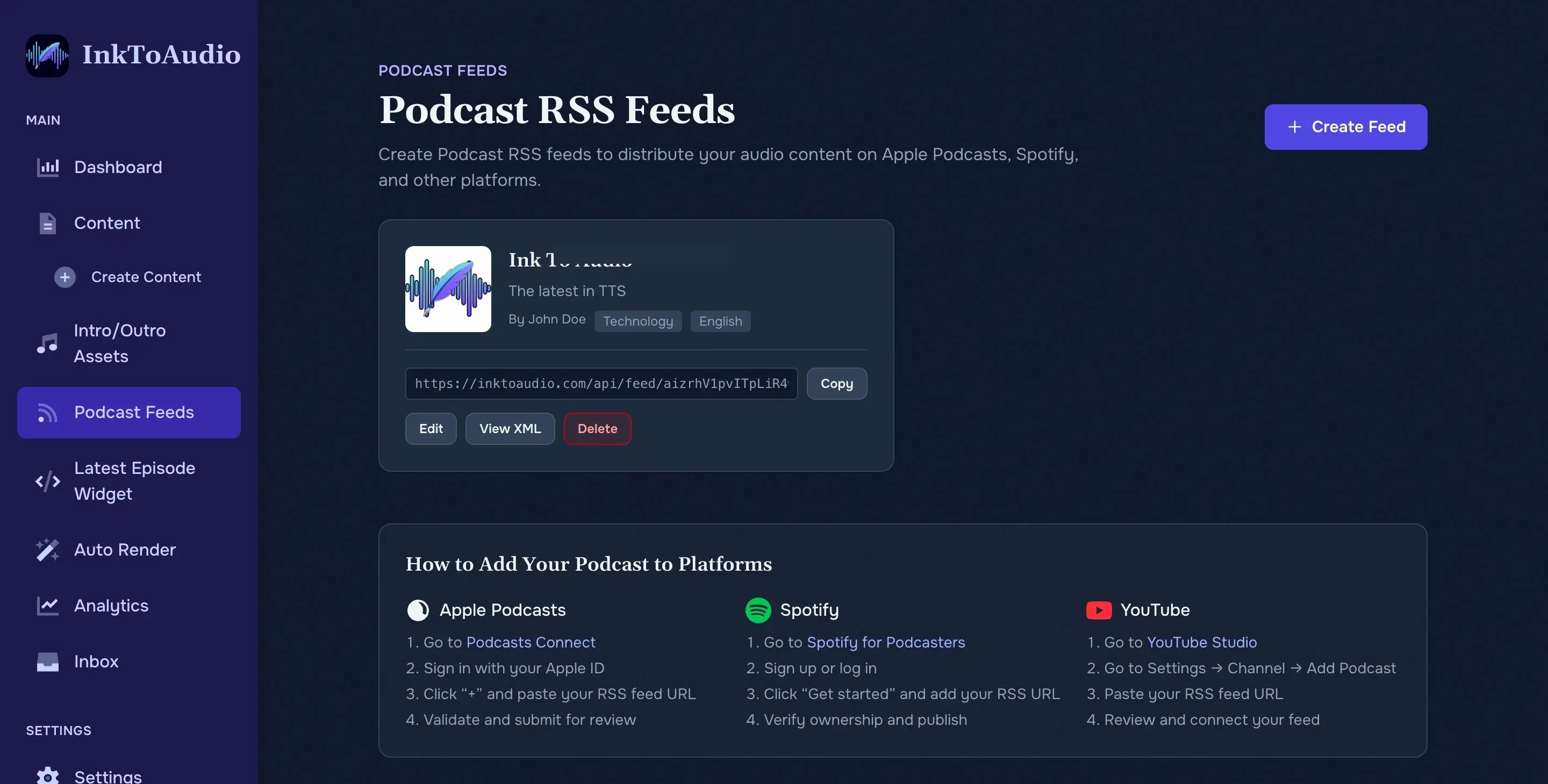Open Latest Episode Widget page
This screenshot has width=1548, height=784.
[x=128, y=480]
